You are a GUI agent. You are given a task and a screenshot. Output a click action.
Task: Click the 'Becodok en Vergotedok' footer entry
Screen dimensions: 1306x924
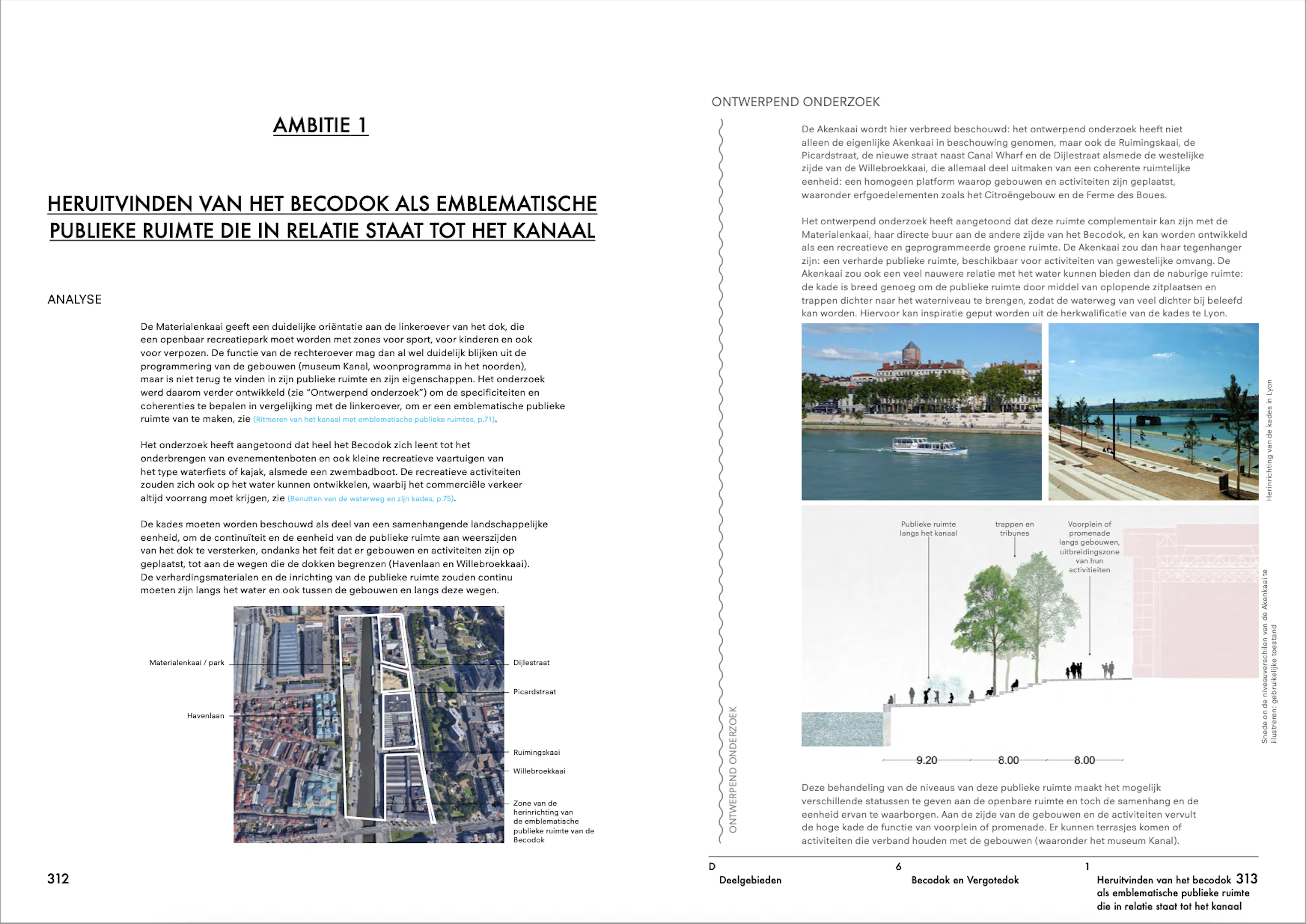[x=965, y=880]
